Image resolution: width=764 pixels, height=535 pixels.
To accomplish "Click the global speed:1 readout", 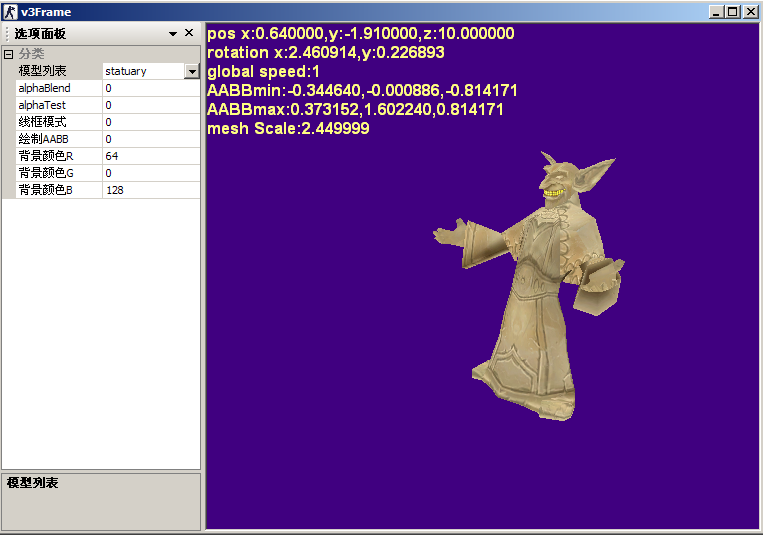I will point(263,72).
